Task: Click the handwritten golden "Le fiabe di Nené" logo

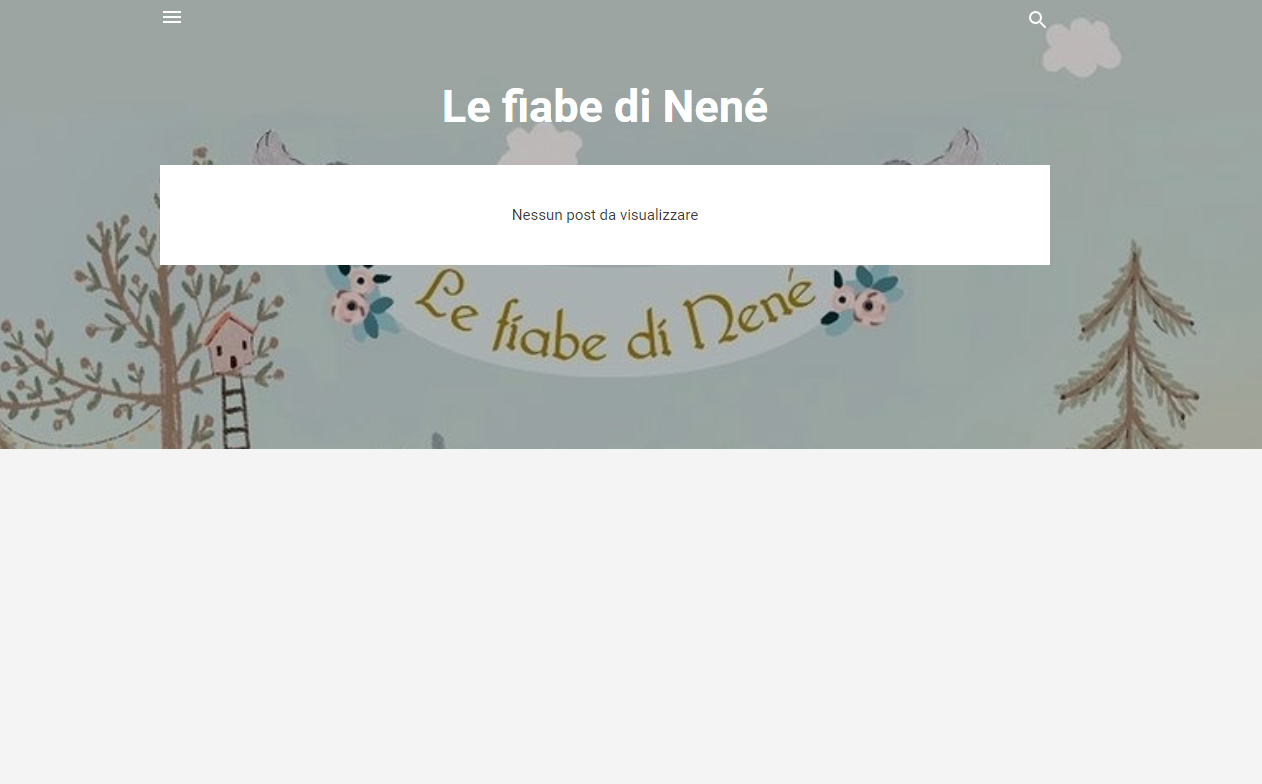Action: tap(612, 315)
